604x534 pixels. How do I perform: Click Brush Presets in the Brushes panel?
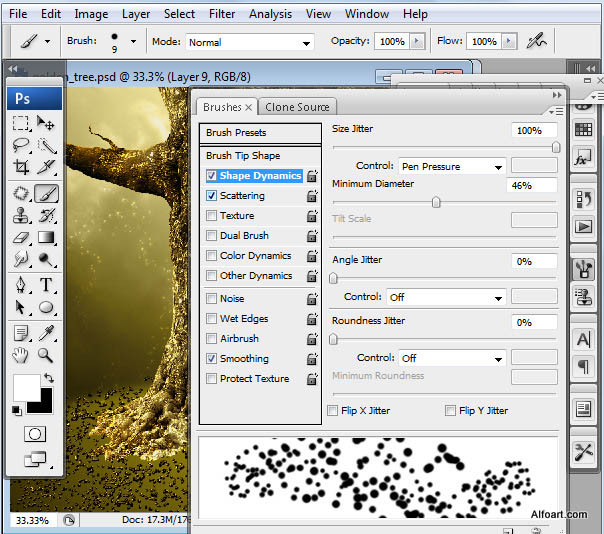point(236,132)
